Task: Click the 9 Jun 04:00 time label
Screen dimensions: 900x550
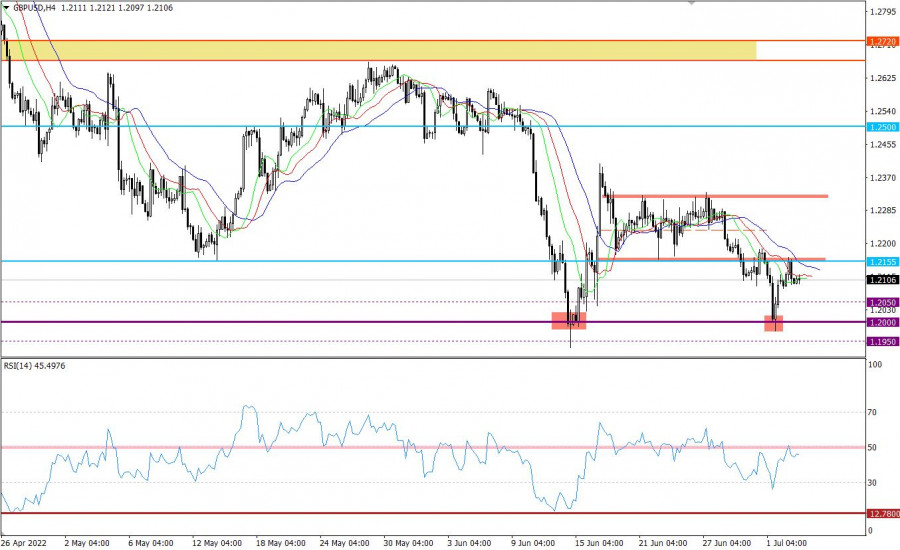Action: coord(533,543)
